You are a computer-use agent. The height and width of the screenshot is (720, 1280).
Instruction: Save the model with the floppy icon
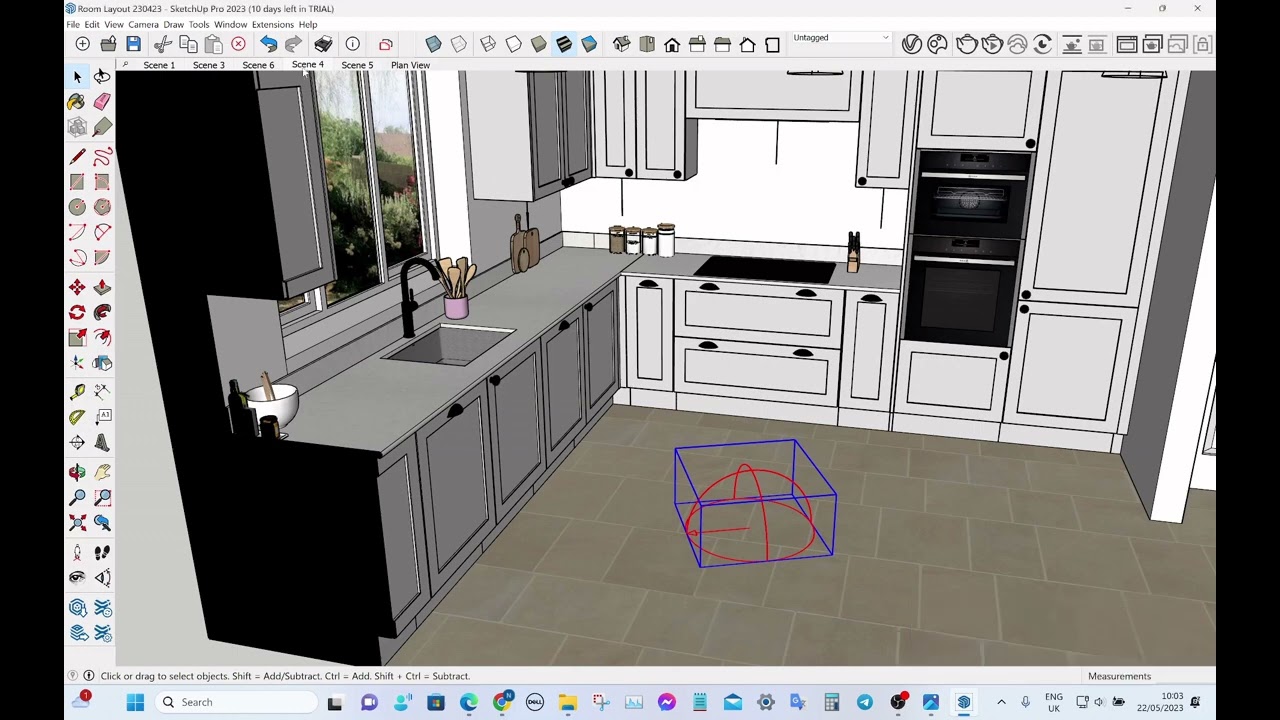tap(133, 44)
